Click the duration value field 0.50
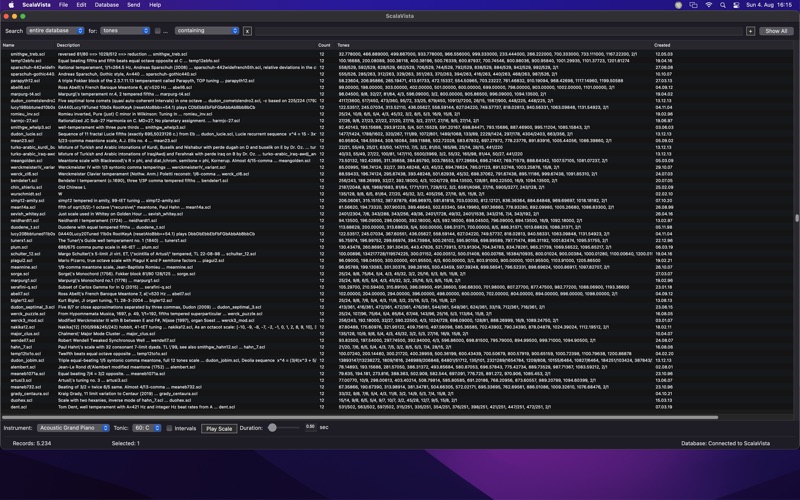Screen dimensions: 800x500 pos(310,427)
